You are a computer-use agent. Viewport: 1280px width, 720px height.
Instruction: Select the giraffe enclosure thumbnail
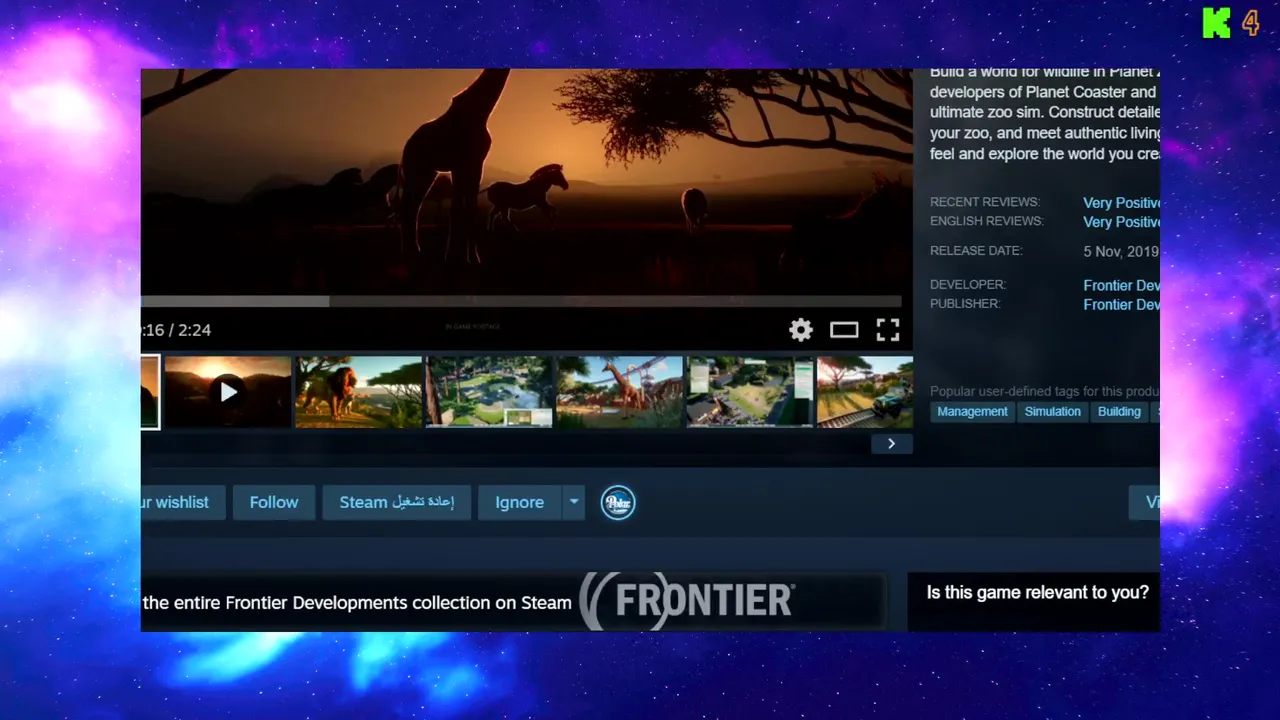(x=619, y=392)
